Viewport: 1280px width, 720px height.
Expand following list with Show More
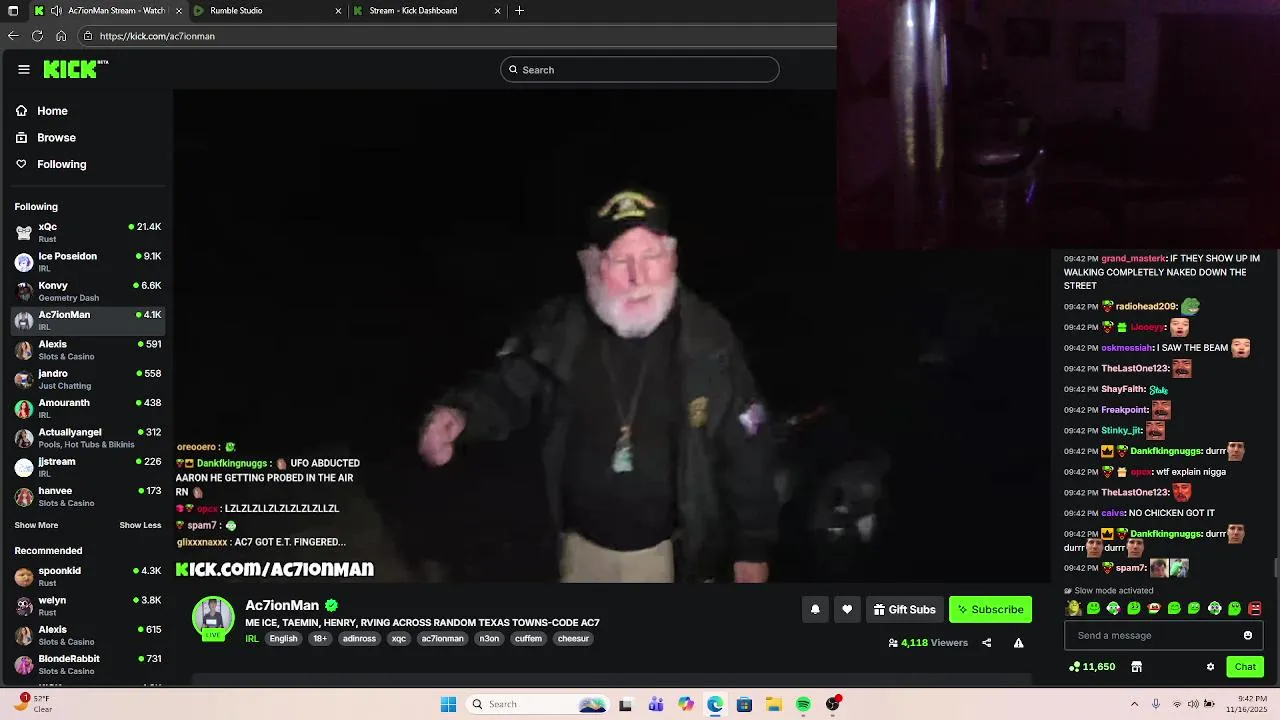pyautogui.click(x=36, y=525)
